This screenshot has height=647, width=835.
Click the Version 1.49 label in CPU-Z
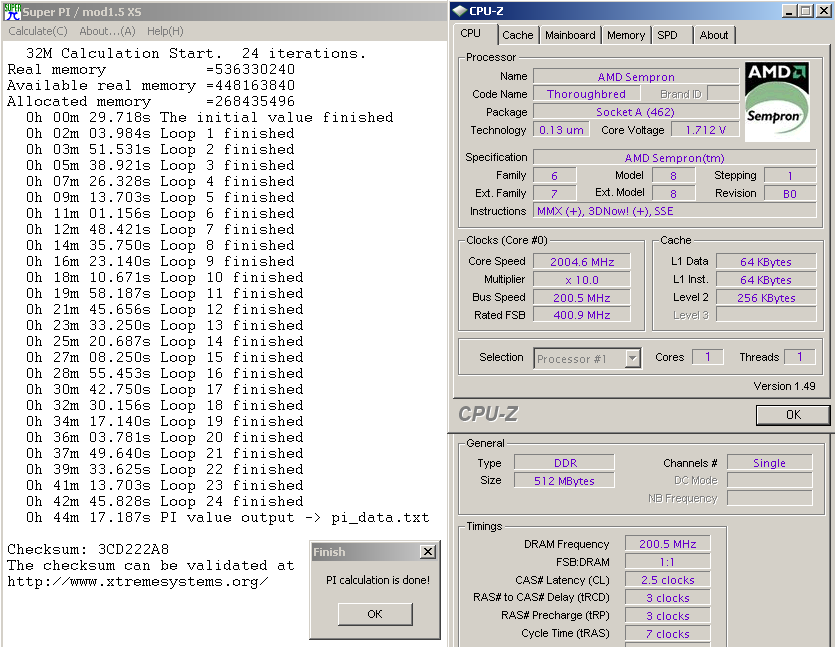click(x=784, y=386)
